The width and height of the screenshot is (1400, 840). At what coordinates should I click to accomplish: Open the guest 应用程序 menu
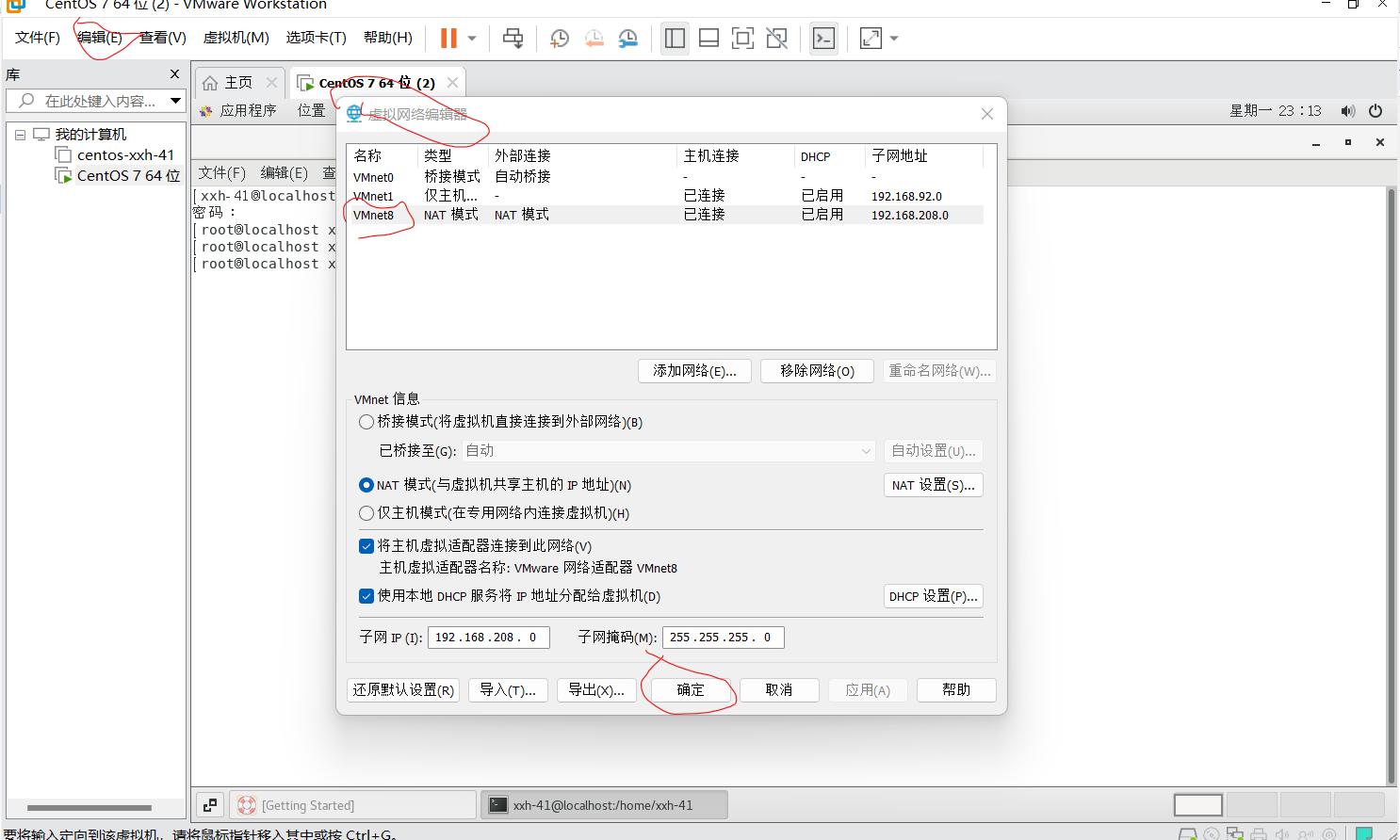point(238,111)
